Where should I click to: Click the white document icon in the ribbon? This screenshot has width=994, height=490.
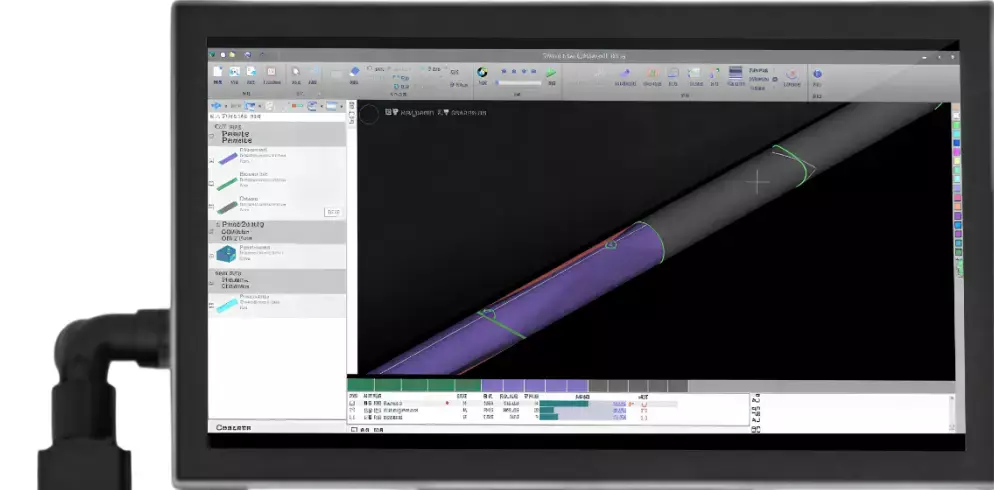click(218, 72)
